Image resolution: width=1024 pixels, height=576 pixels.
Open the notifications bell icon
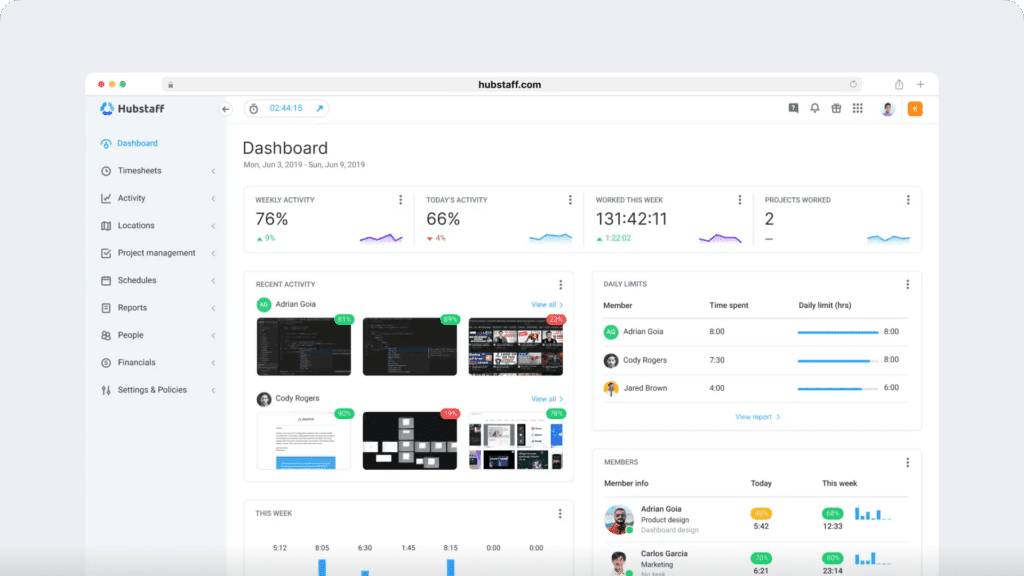pos(814,107)
